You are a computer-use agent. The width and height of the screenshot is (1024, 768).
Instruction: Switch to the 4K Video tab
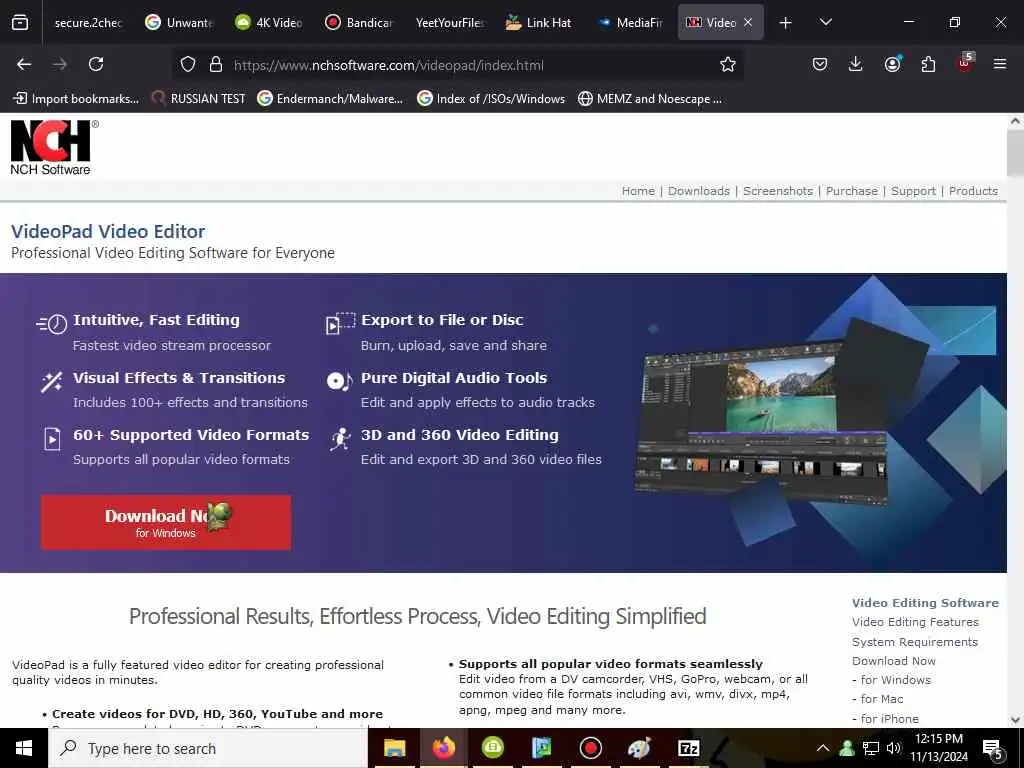pyautogui.click(x=269, y=23)
